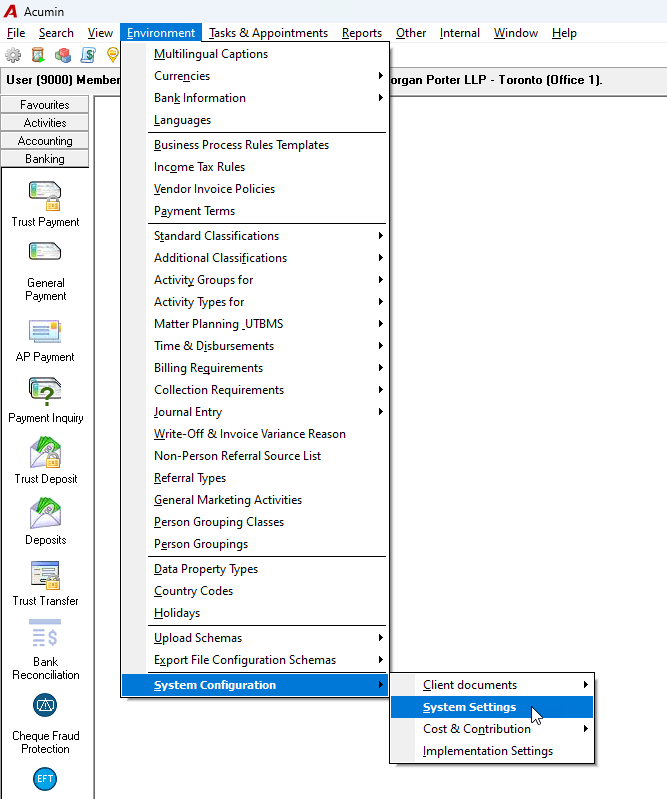The width and height of the screenshot is (667, 799).
Task: Open Implementation Settings
Action: click(492, 751)
